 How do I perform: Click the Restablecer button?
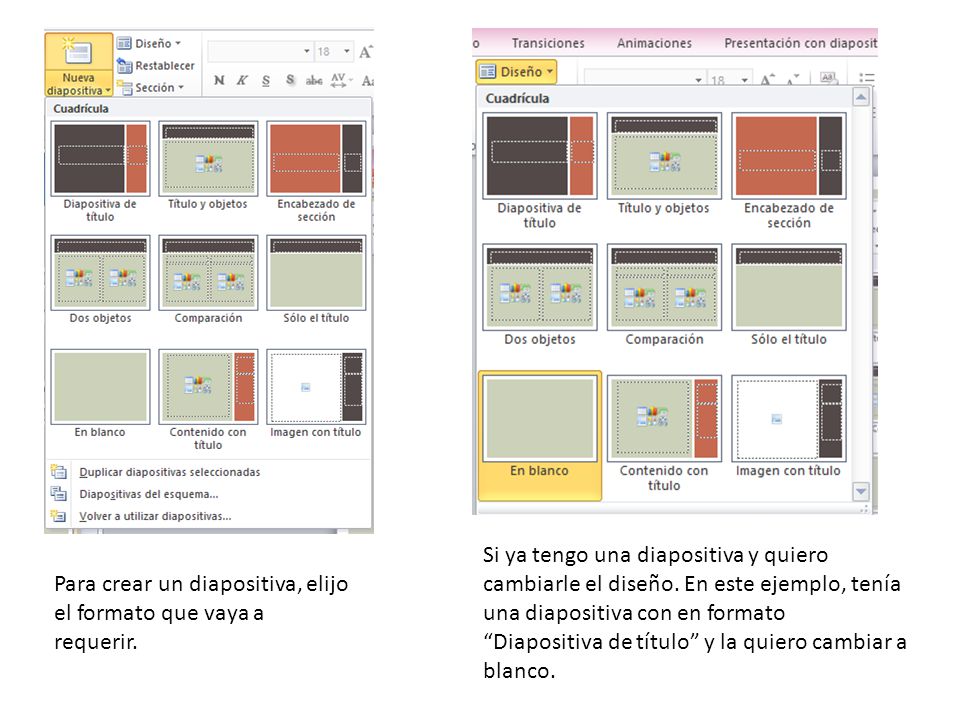coord(156,66)
